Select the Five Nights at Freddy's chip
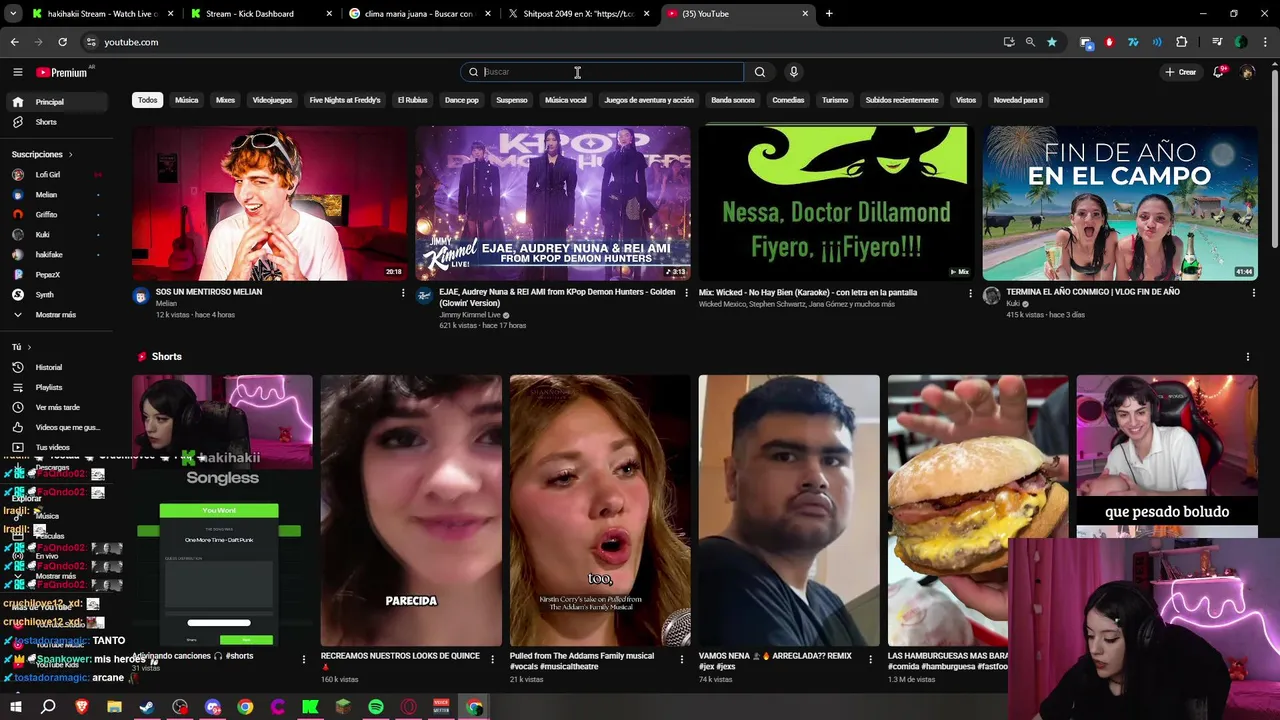 345,100
